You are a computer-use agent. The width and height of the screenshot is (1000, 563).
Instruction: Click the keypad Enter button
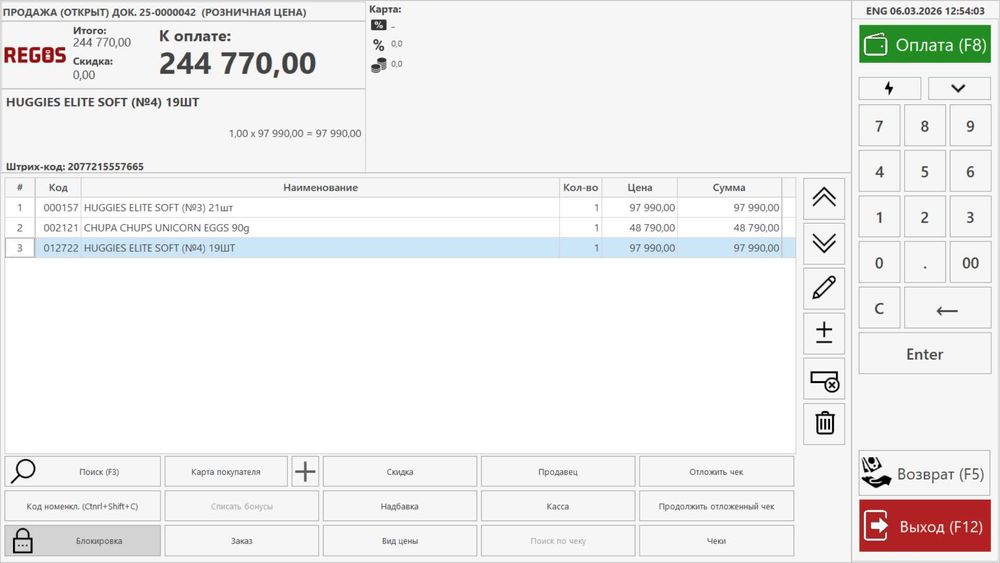(x=925, y=354)
